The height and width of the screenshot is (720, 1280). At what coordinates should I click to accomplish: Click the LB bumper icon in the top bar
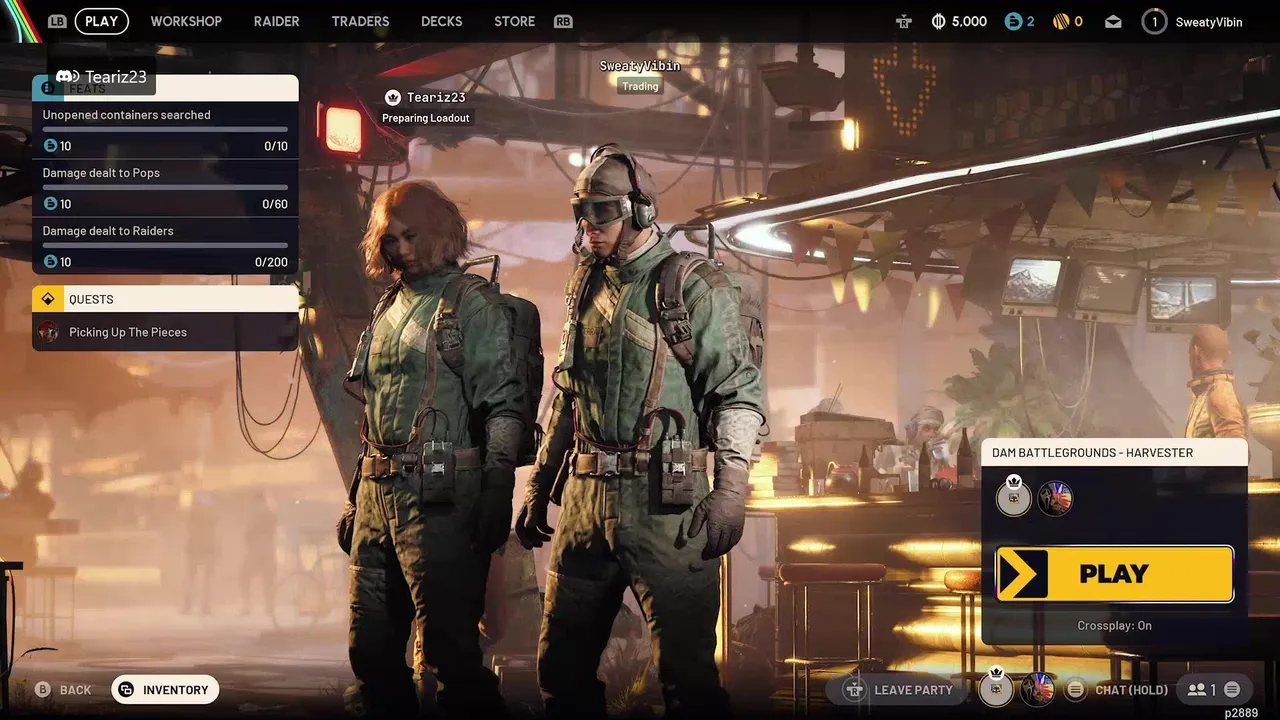pos(57,21)
